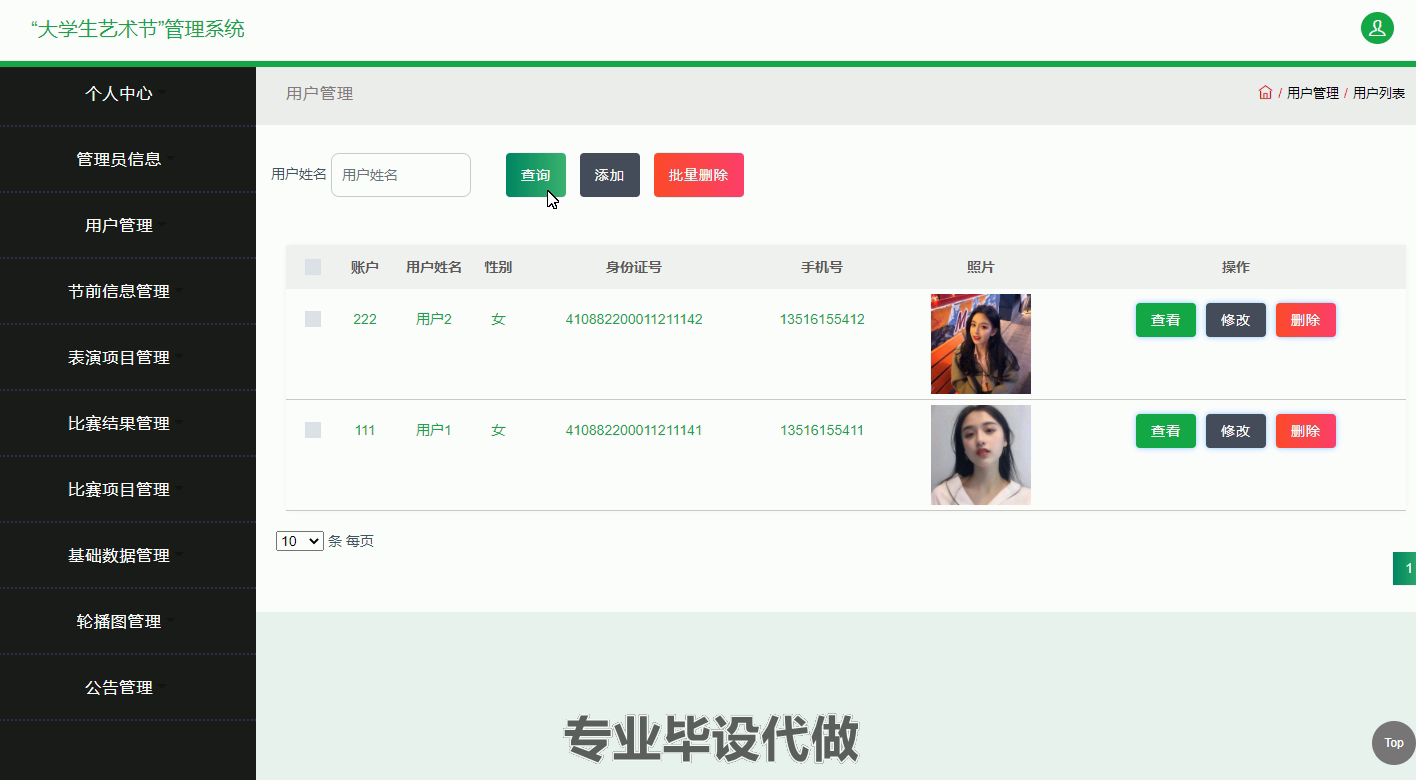
Task: Select the 用户姓名 column header
Action: click(x=434, y=267)
